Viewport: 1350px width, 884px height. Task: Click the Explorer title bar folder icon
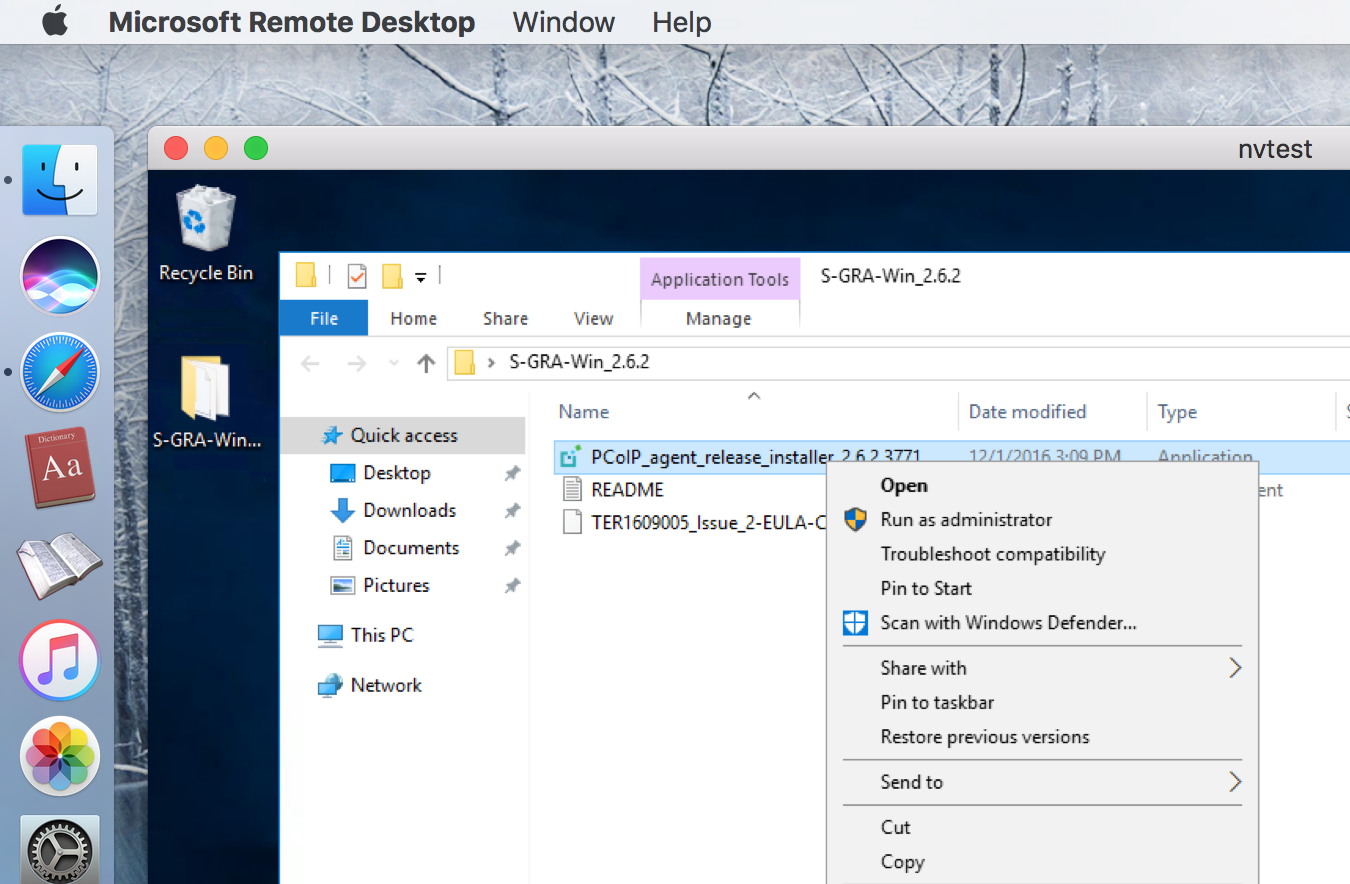306,276
